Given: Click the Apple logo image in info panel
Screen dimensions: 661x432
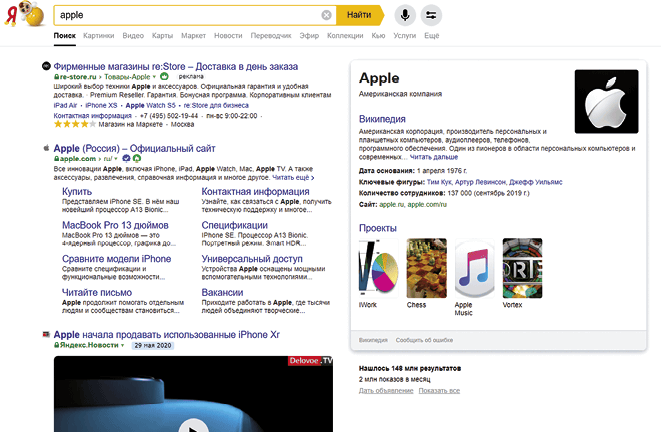Looking at the screenshot, I should 607,101.
